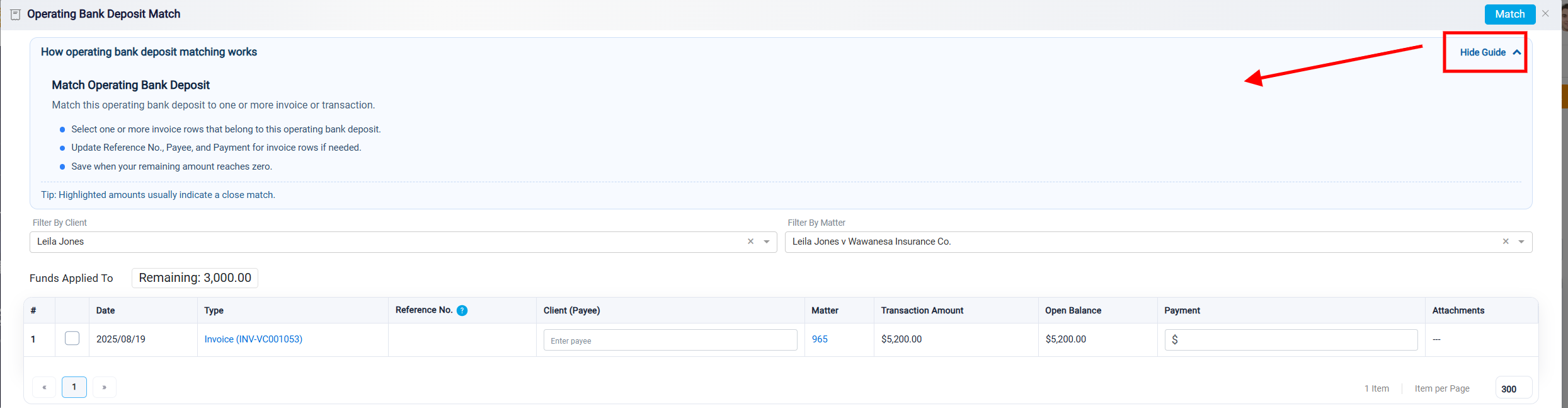
Task: Go to previous page arrow
Action: pyautogui.click(x=44, y=387)
